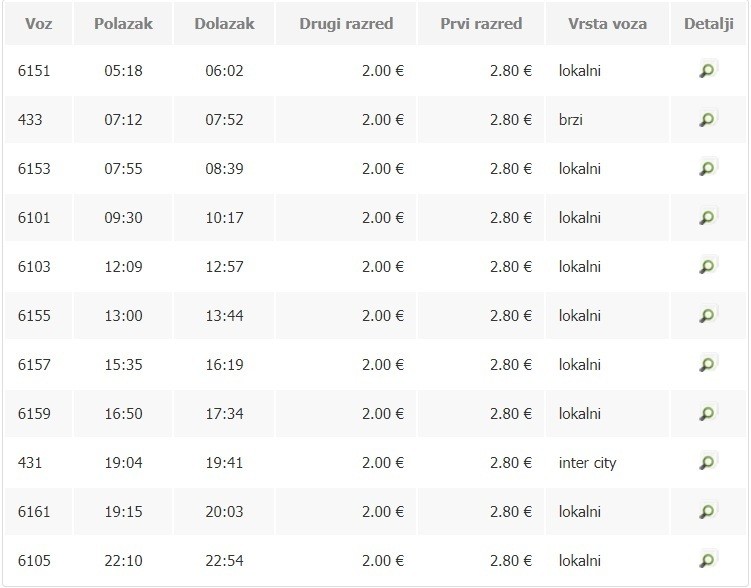The image size is (751, 588).
Task: View details for train 6105
Action: 707,561
